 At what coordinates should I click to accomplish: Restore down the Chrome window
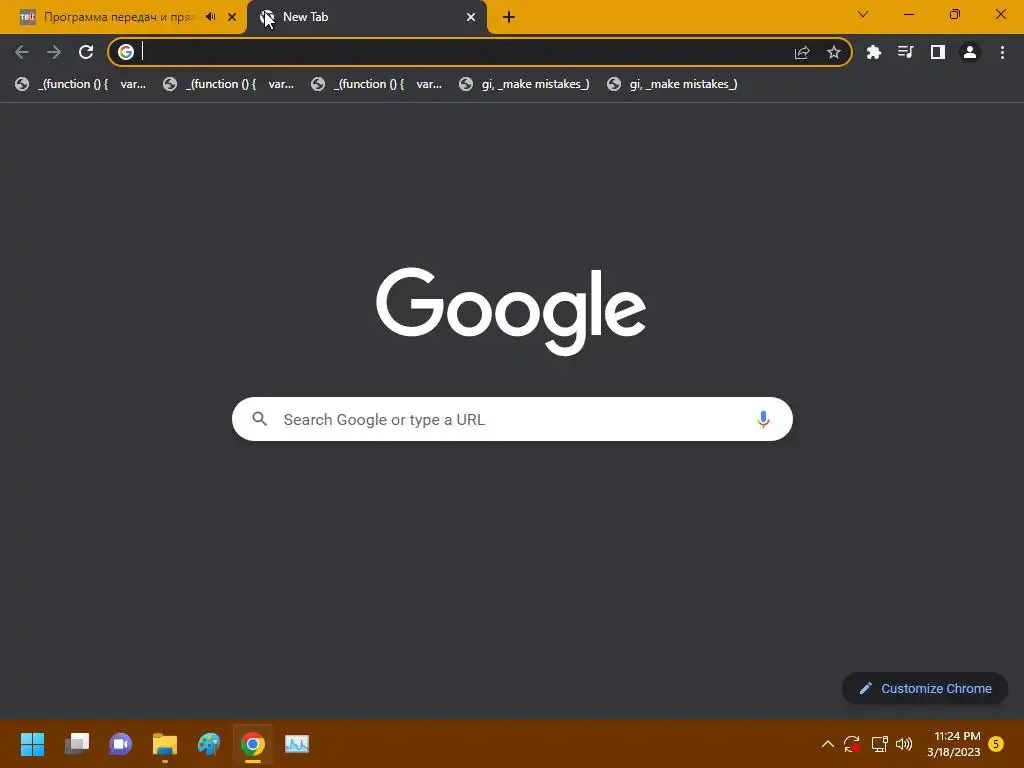(x=955, y=14)
